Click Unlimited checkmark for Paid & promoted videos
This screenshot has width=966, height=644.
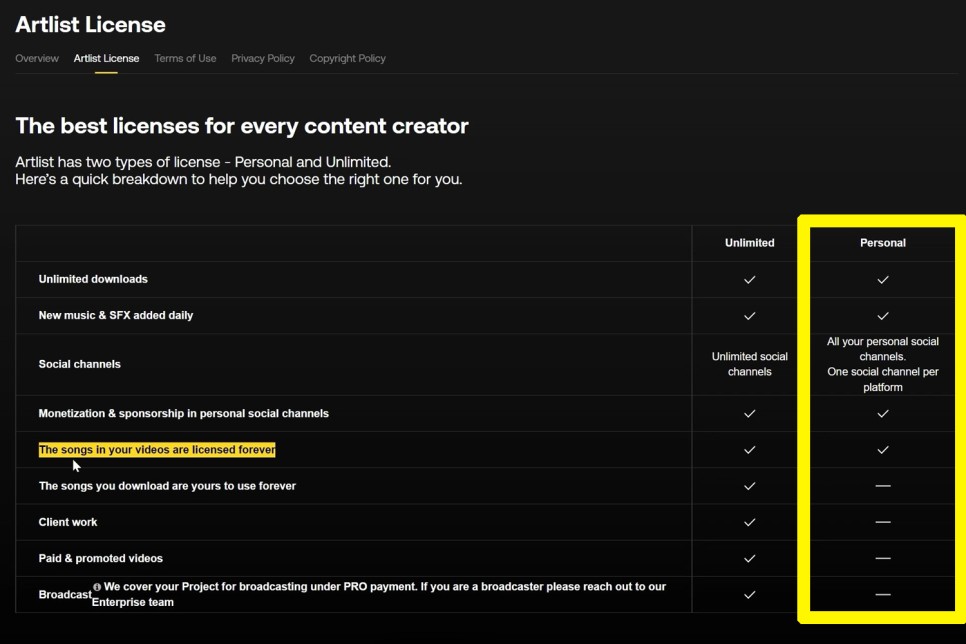(x=749, y=559)
